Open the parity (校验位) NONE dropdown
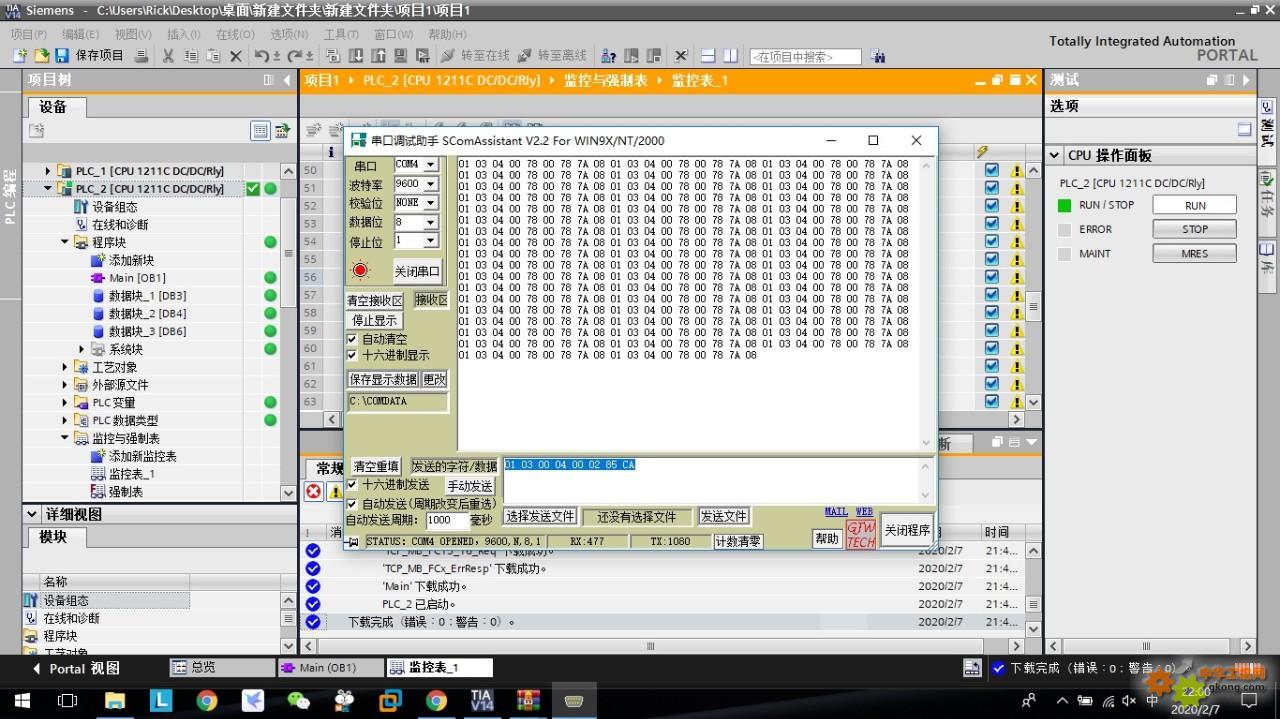Image resolution: width=1280 pixels, height=719 pixels. pyautogui.click(x=430, y=203)
